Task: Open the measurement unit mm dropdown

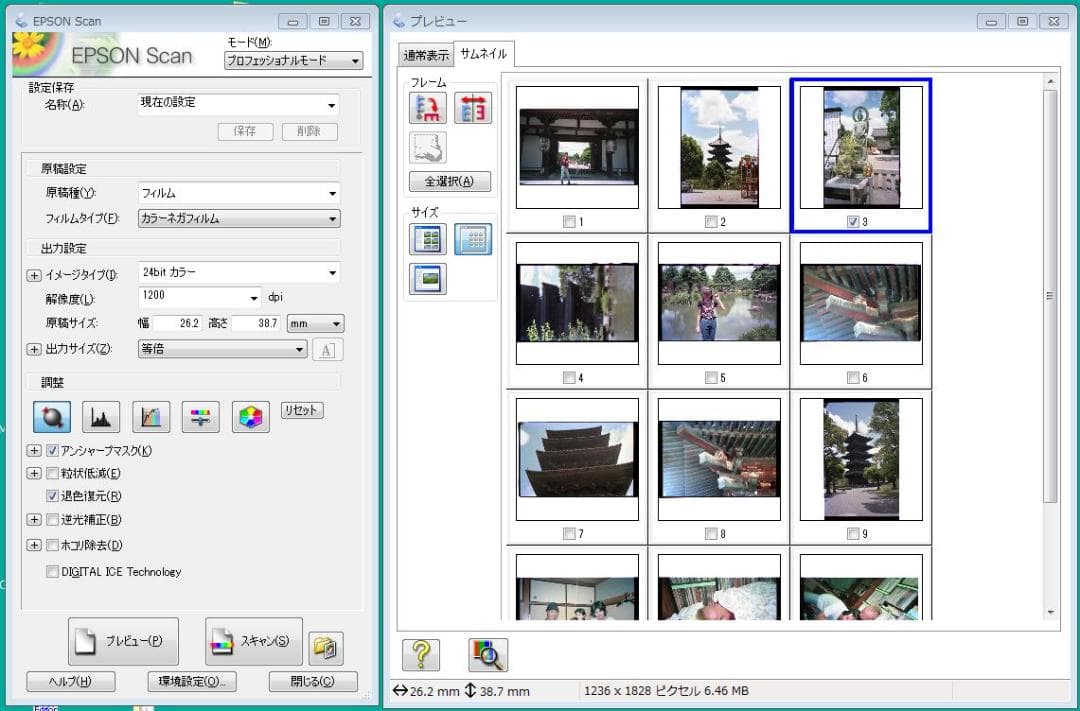Action: click(x=315, y=323)
